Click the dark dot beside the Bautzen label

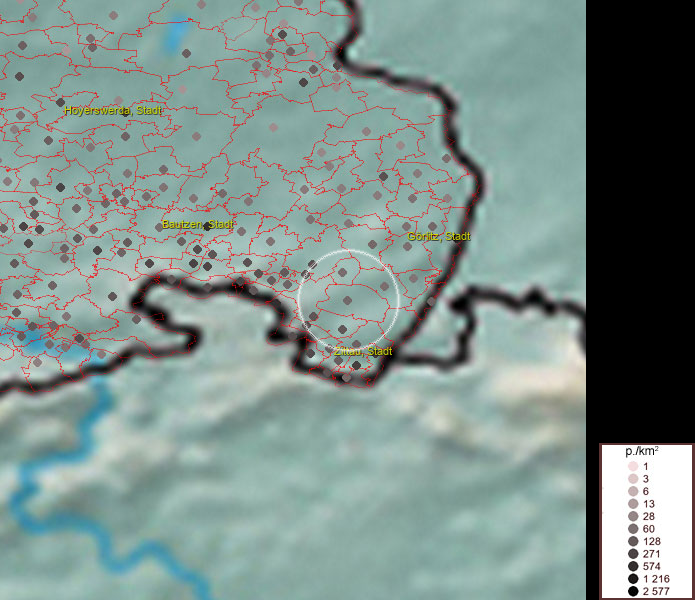pyautogui.click(x=207, y=226)
